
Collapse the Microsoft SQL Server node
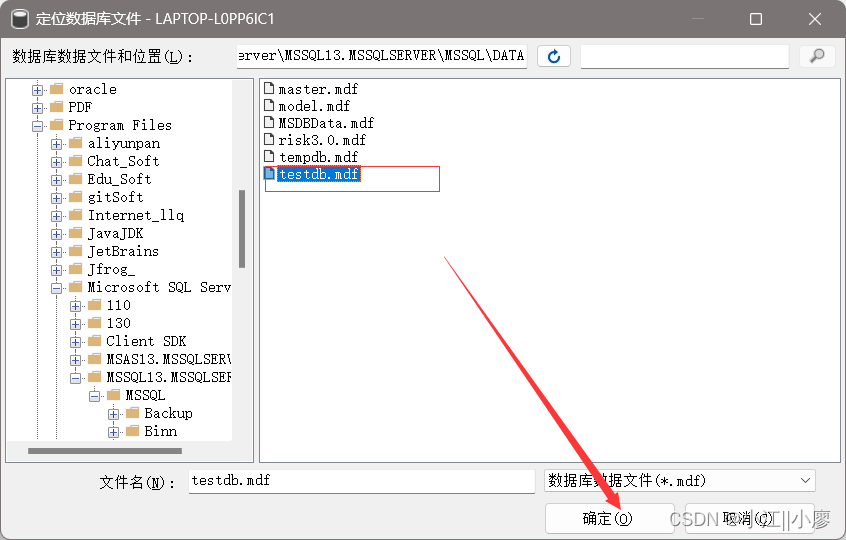coord(56,289)
